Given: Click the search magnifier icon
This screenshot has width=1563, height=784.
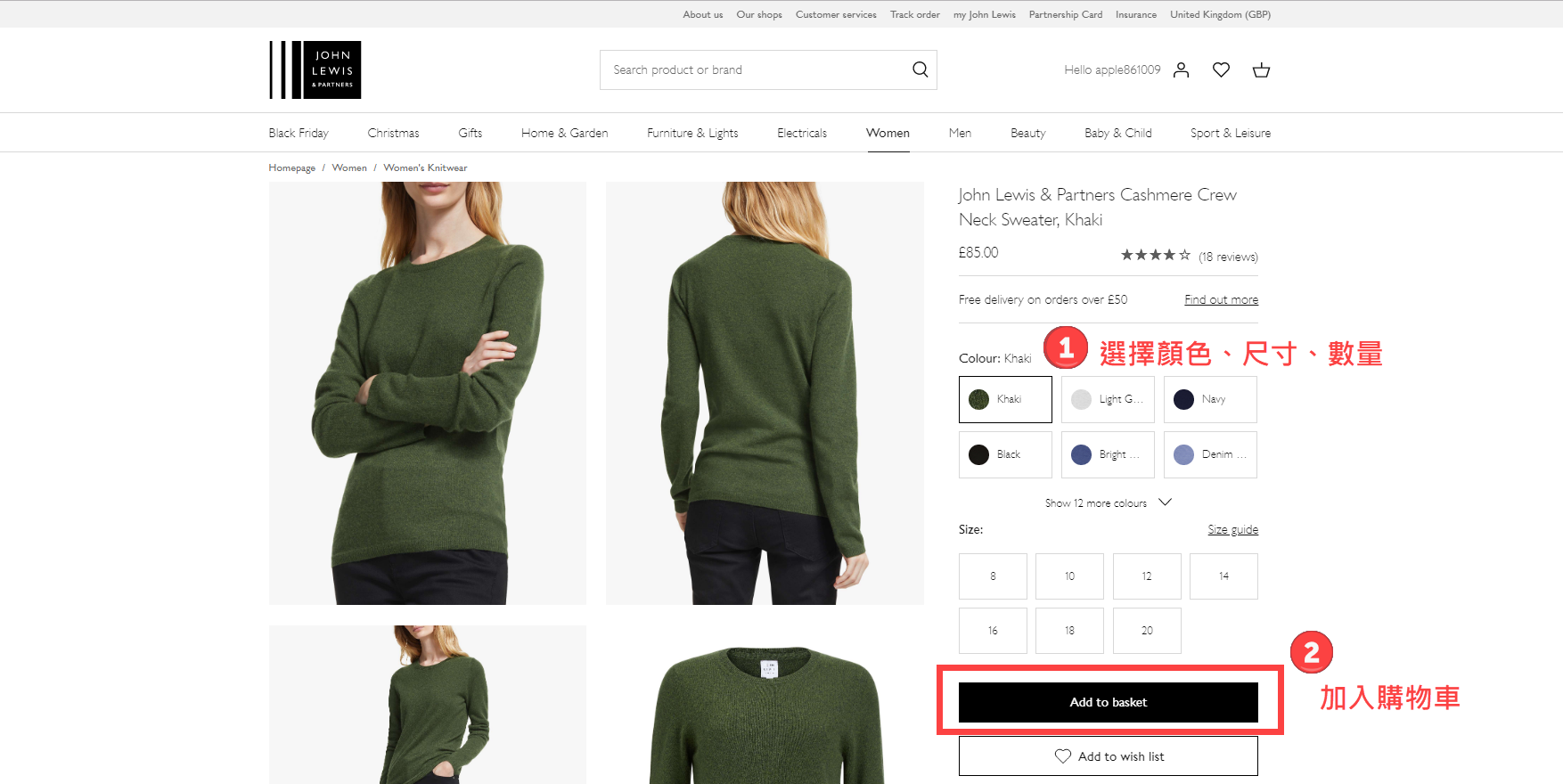Looking at the screenshot, I should (x=920, y=69).
